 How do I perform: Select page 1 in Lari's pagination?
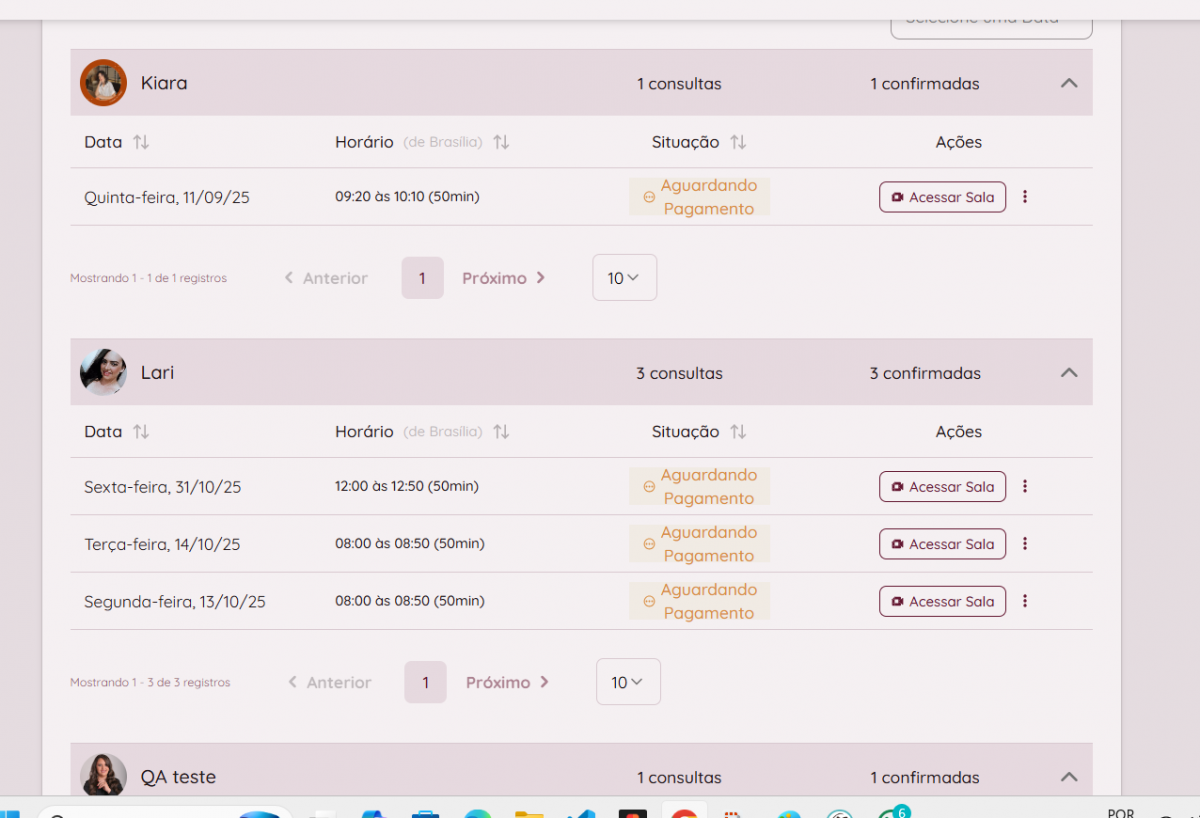(425, 682)
